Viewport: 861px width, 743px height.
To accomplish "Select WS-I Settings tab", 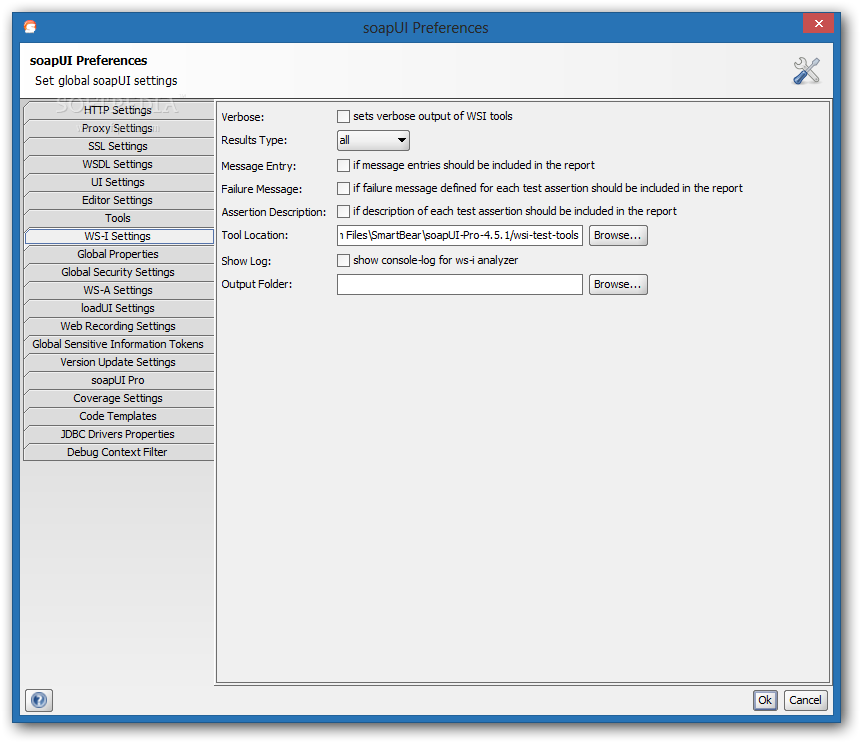I will (x=119, y=236).
